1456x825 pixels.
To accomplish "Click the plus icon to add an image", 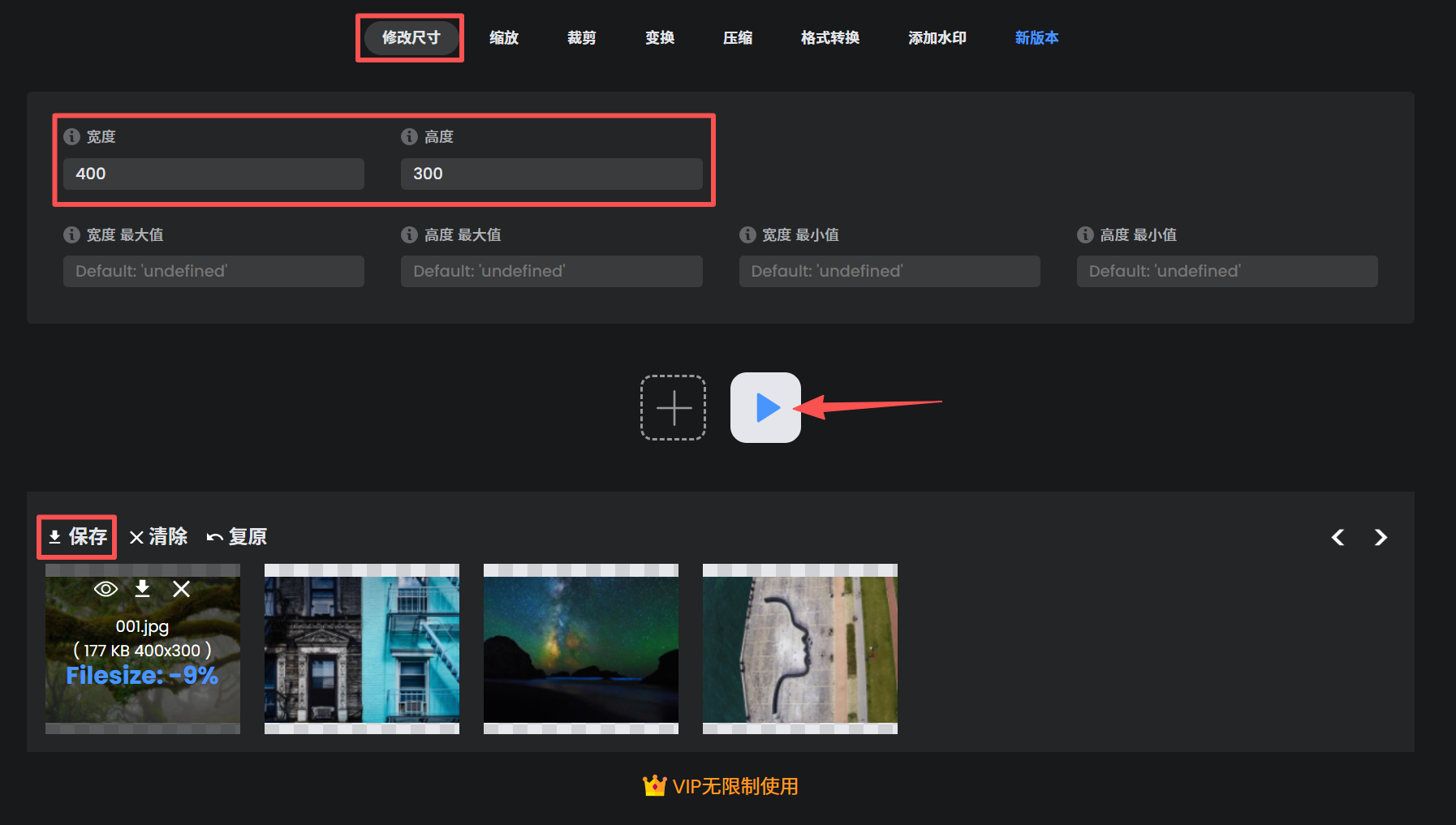I will point(672,408).
